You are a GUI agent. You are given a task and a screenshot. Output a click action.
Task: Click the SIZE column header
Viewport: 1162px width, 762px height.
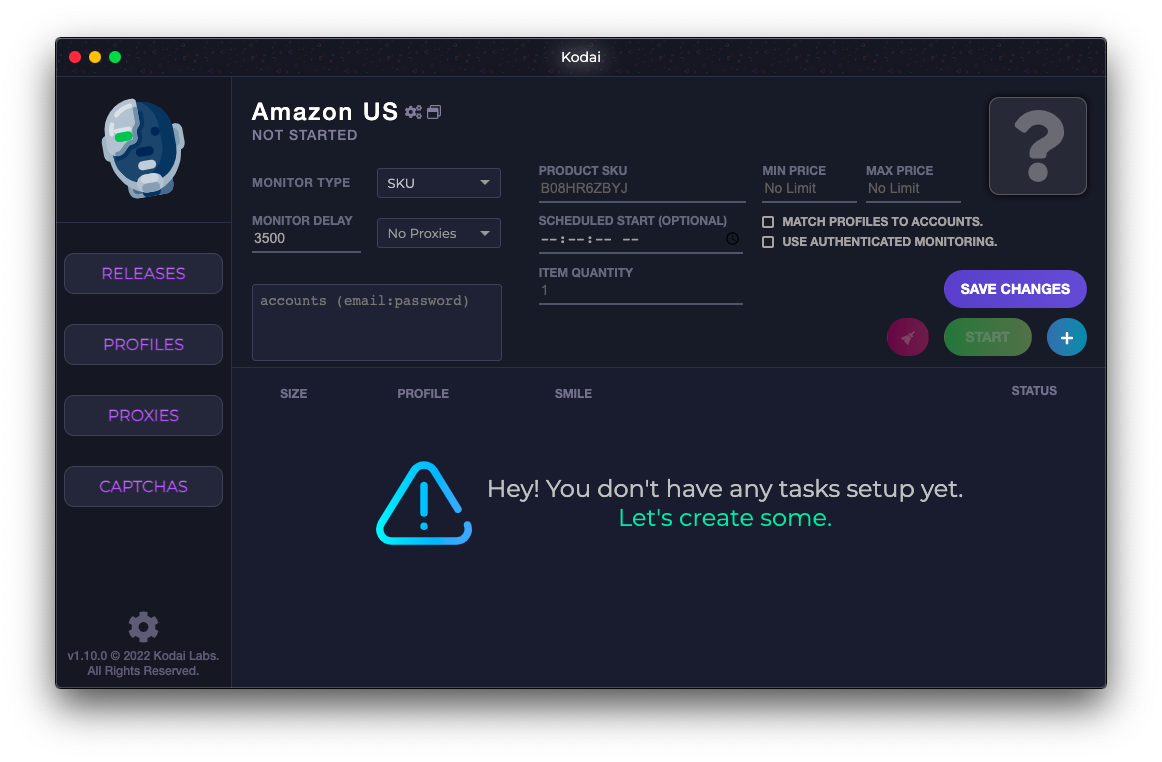(x=293, y=394)
